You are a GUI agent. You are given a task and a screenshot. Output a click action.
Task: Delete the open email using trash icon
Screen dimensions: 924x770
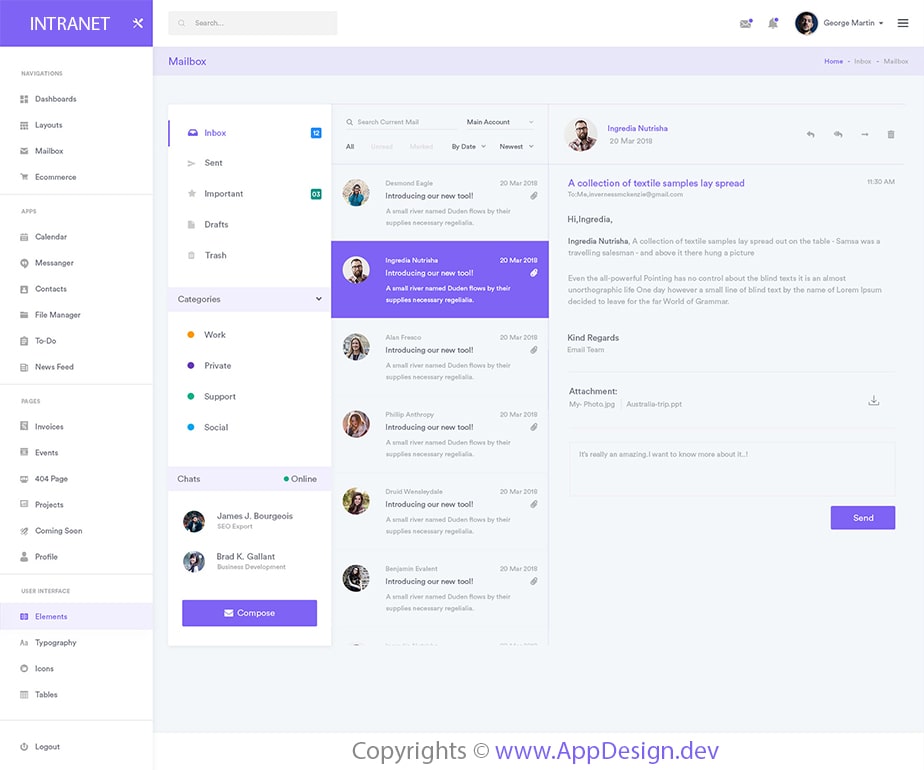coord(890,133)
